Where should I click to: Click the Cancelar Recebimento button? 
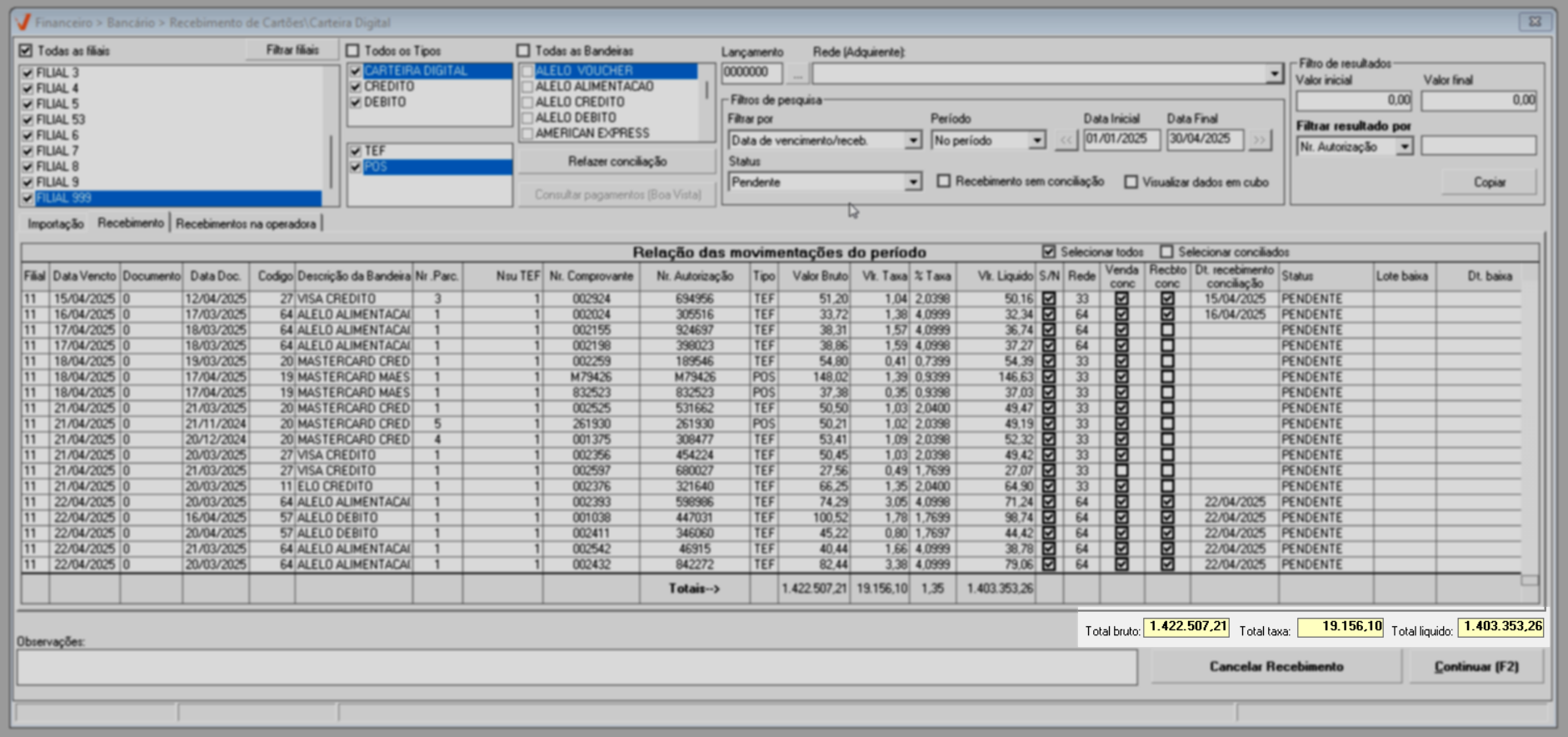point(1276,667)
